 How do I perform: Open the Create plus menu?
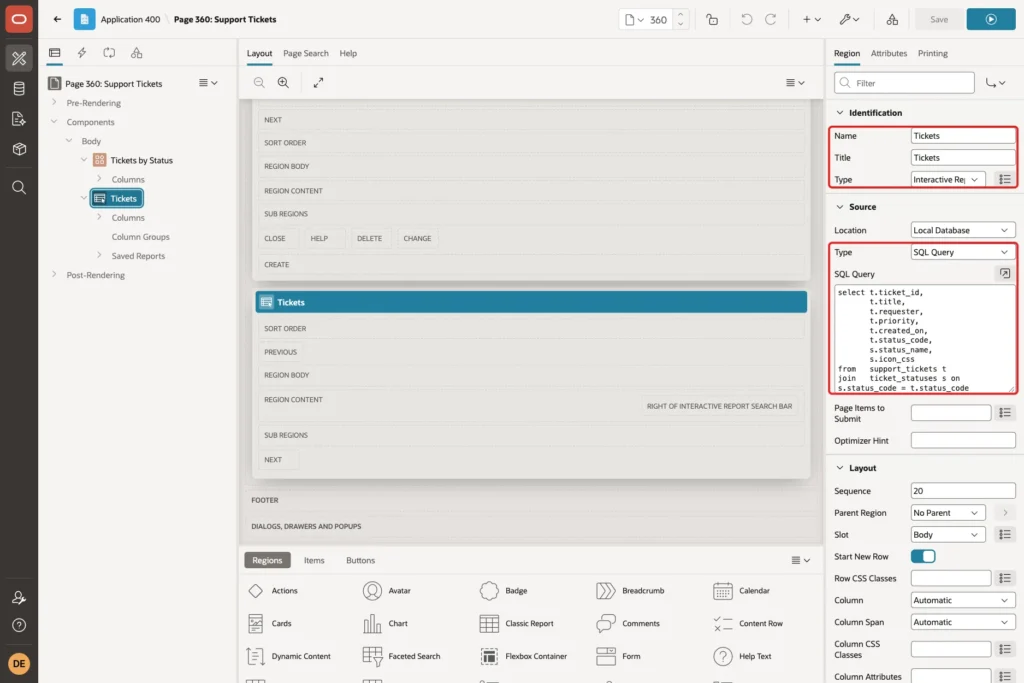coord(812,20)
